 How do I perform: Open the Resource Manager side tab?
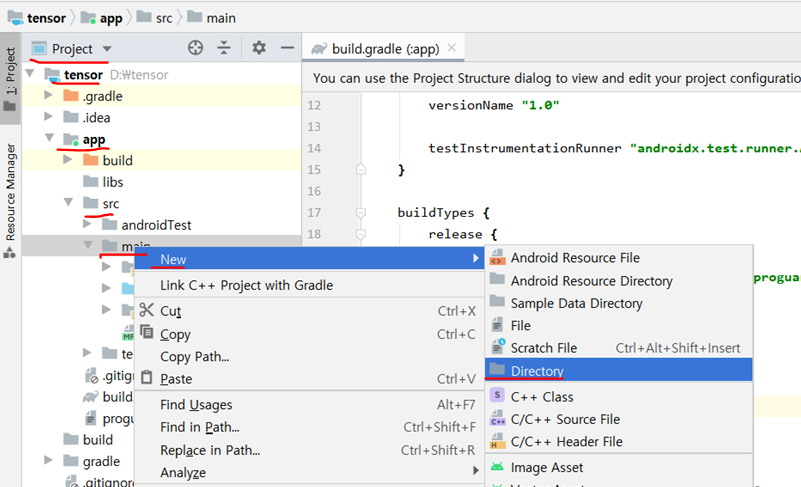pos(10,200)
